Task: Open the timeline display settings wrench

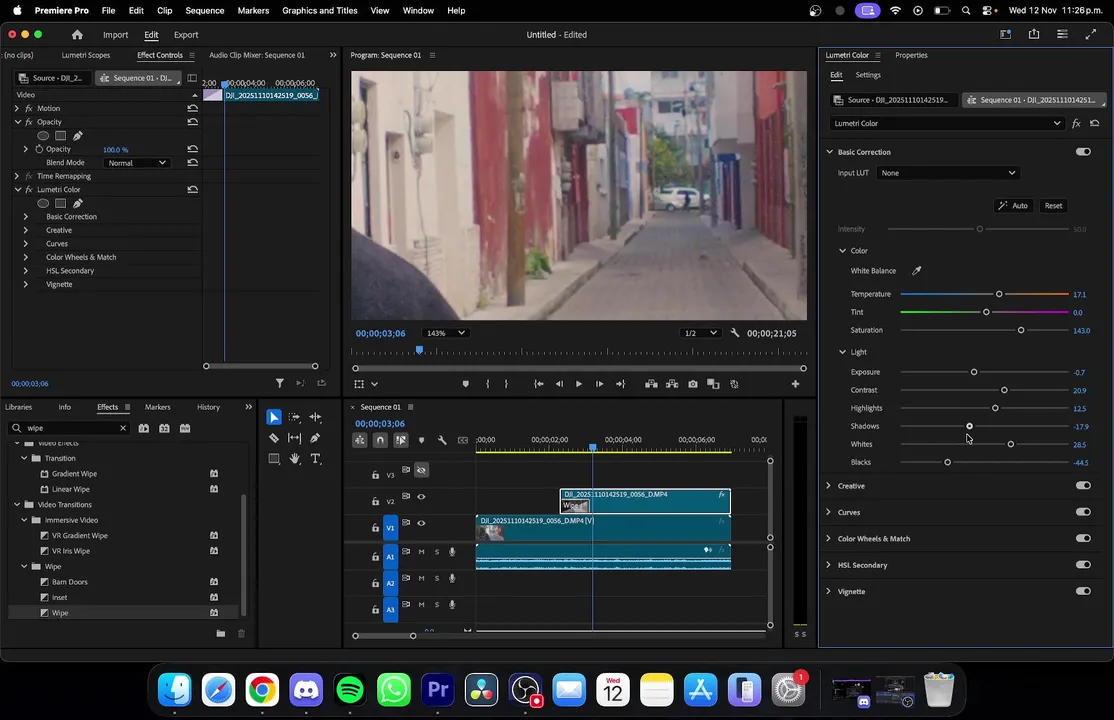Action: pyautogui.click(x=442, y=440)
